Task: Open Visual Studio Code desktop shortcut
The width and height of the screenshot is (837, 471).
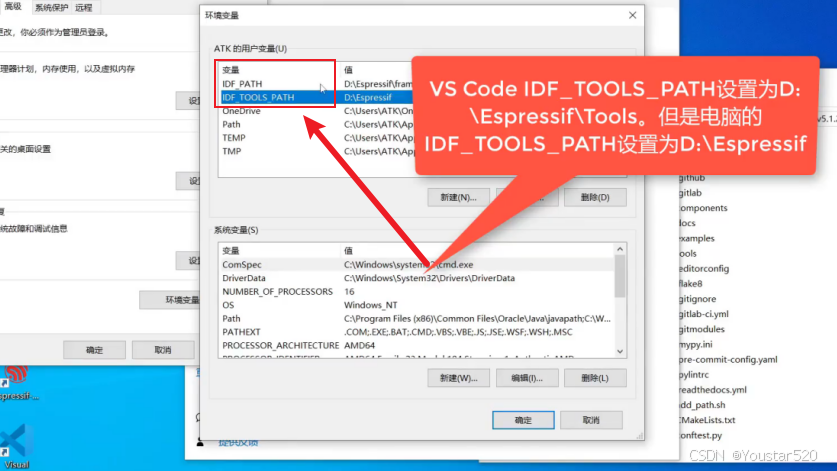Action: 15,446
